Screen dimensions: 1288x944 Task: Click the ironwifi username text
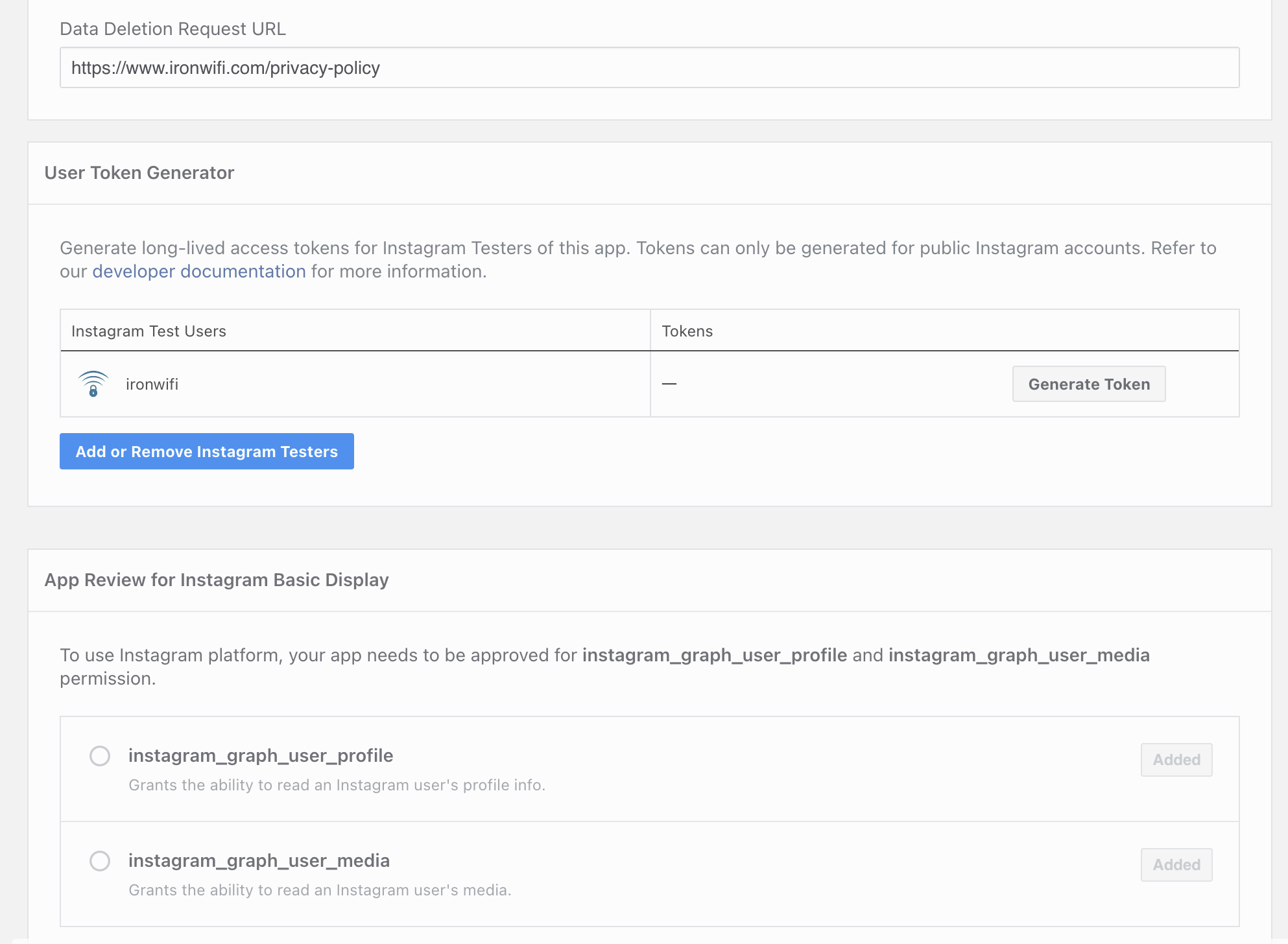pos(152,384)
